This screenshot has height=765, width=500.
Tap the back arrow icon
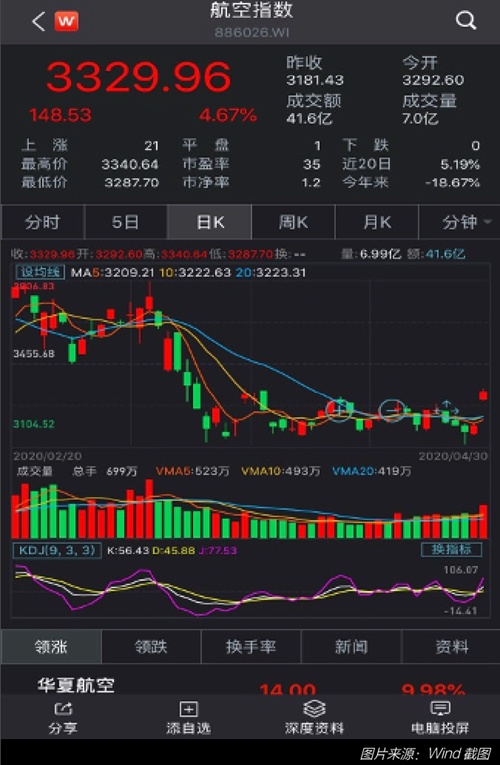click(x=39, y=21)
